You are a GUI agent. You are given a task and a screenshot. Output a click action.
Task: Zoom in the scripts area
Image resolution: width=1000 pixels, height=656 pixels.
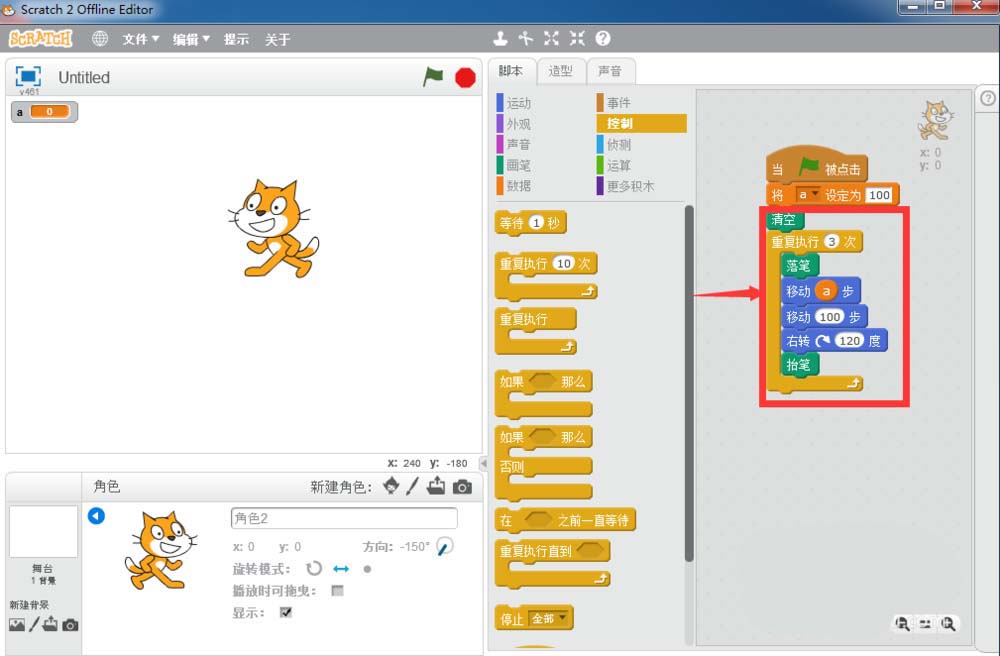pyautogui.click(x=948, y=623)
